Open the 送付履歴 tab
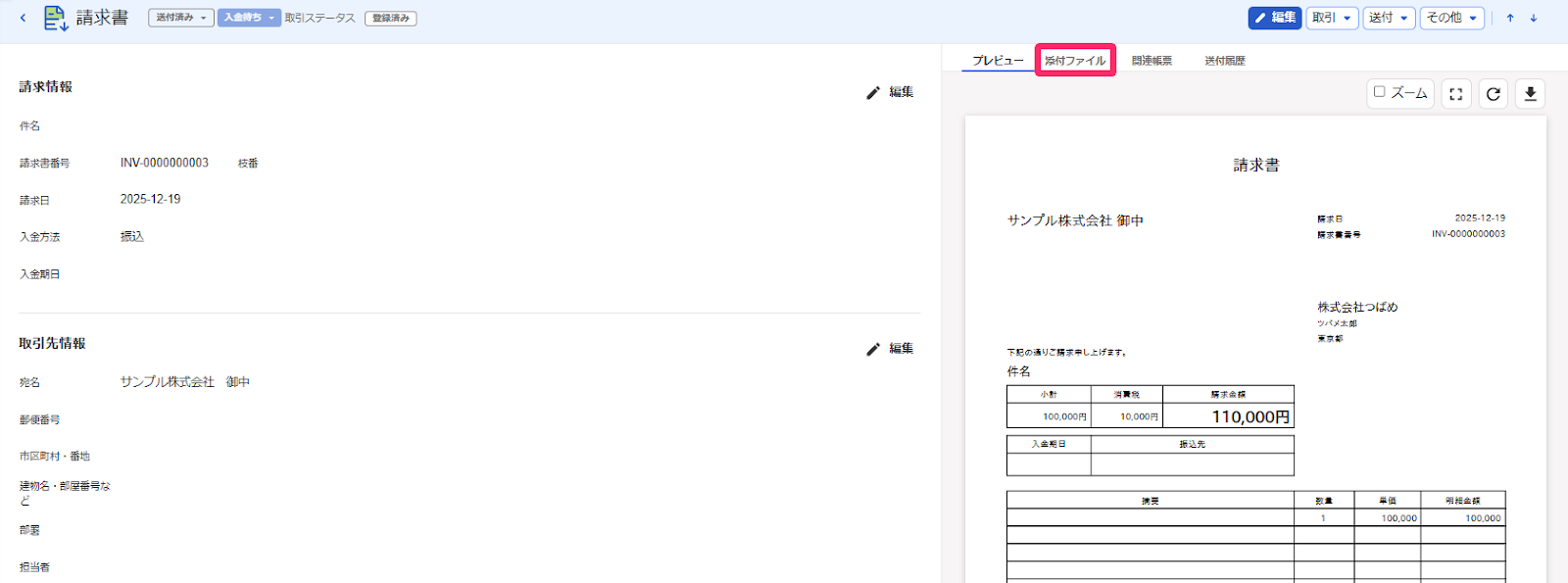 [x=1225, y=61]
